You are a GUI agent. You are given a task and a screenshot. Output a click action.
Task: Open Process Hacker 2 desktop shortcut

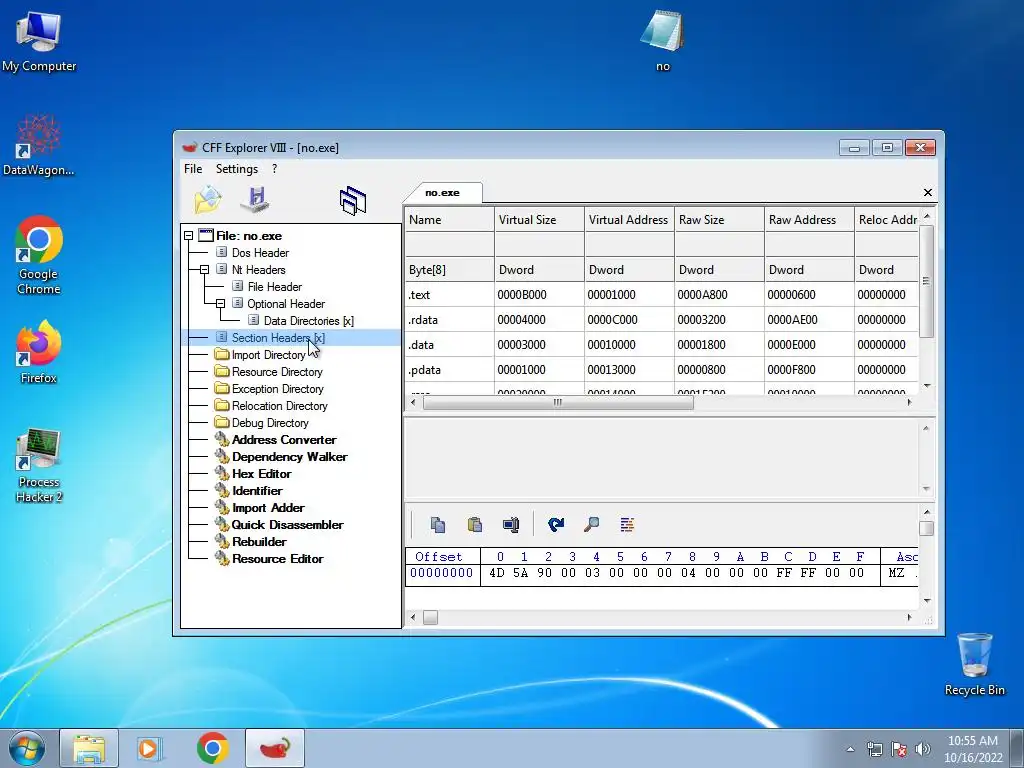point(39,466)
